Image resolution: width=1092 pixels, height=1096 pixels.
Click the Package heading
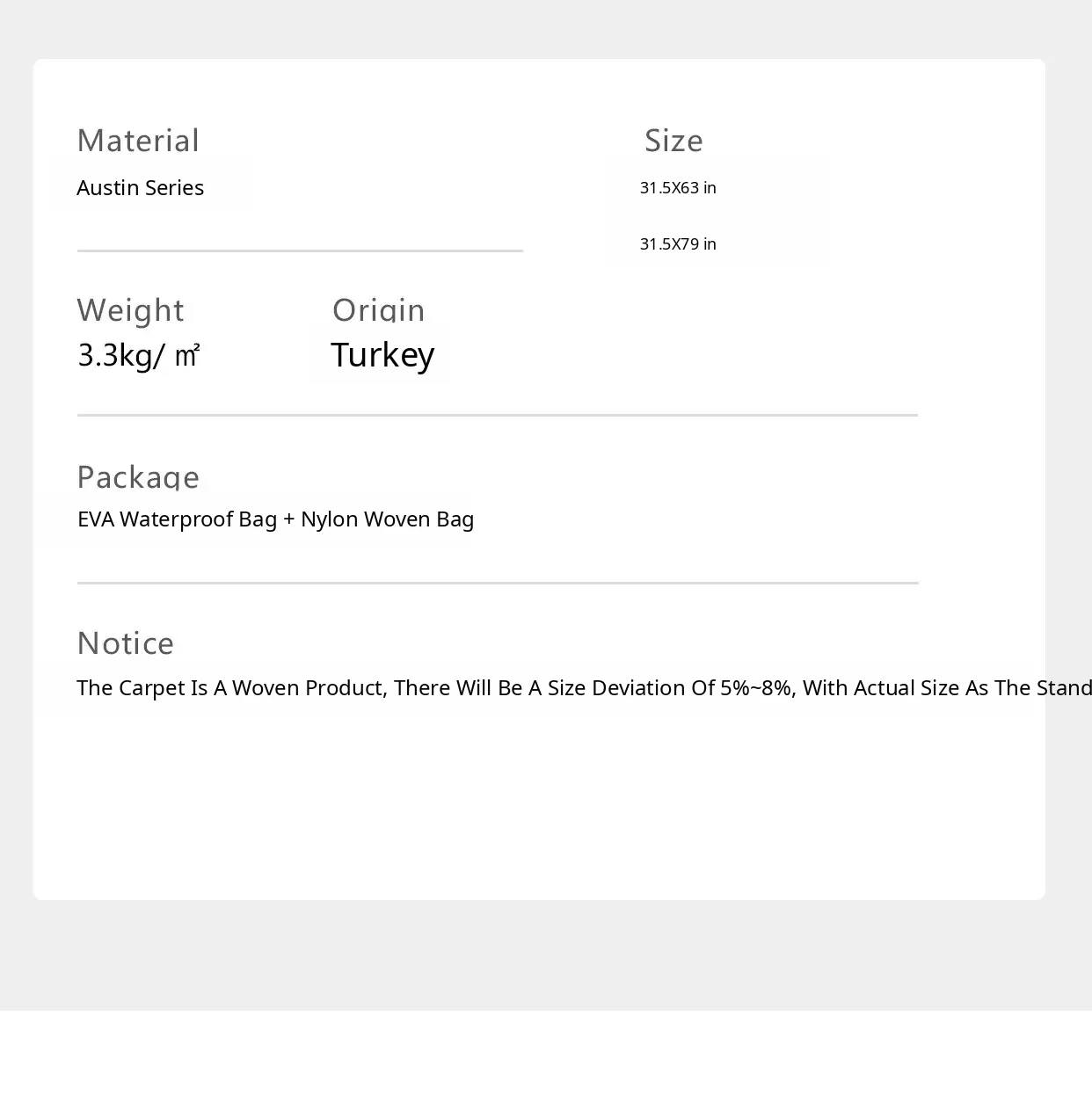[138, 477]
